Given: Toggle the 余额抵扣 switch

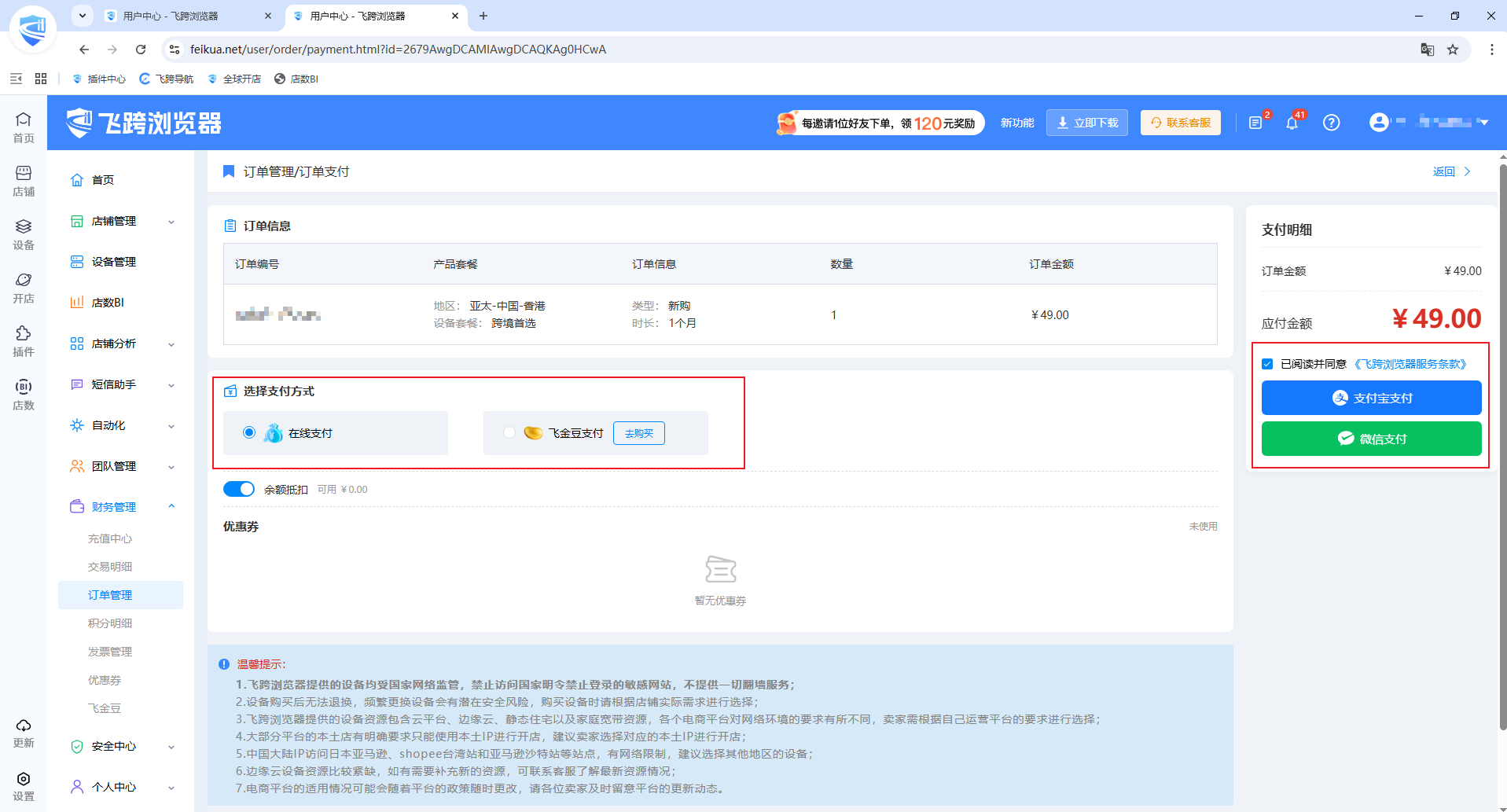Looking at the screenshot, I should (x=239, y=489).
